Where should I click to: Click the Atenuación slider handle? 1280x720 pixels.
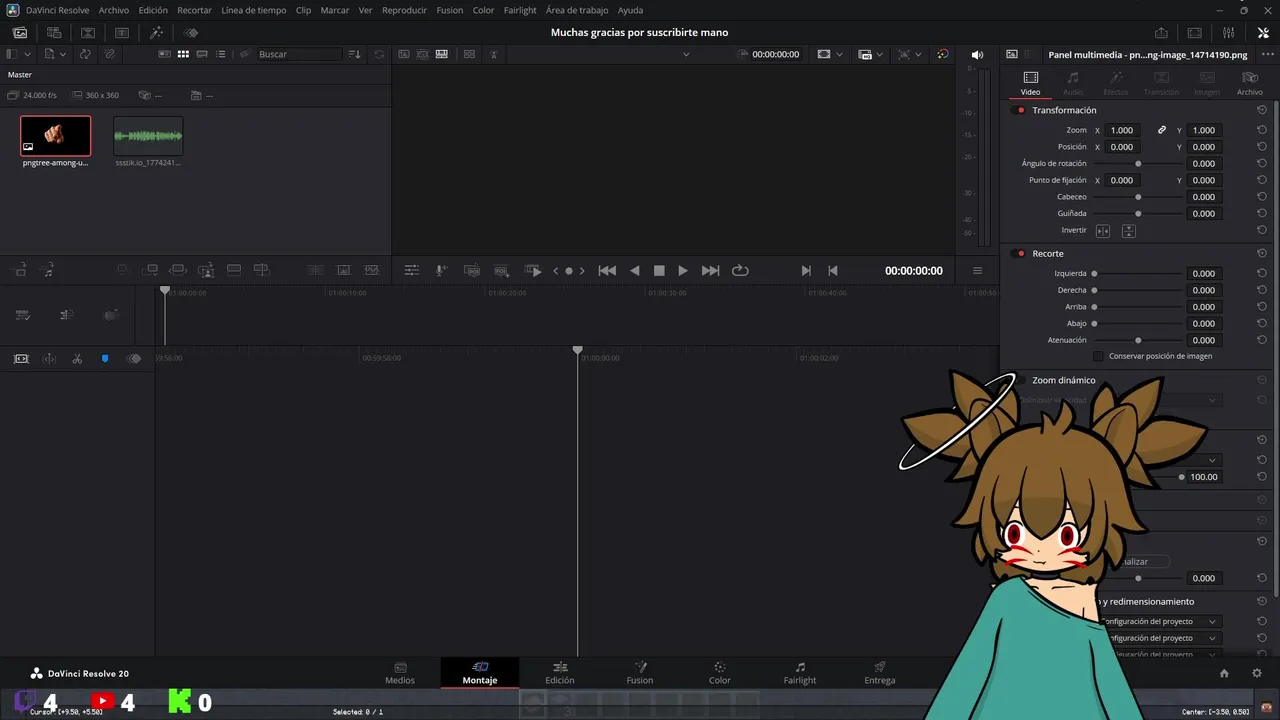[x=1138, y=340]
